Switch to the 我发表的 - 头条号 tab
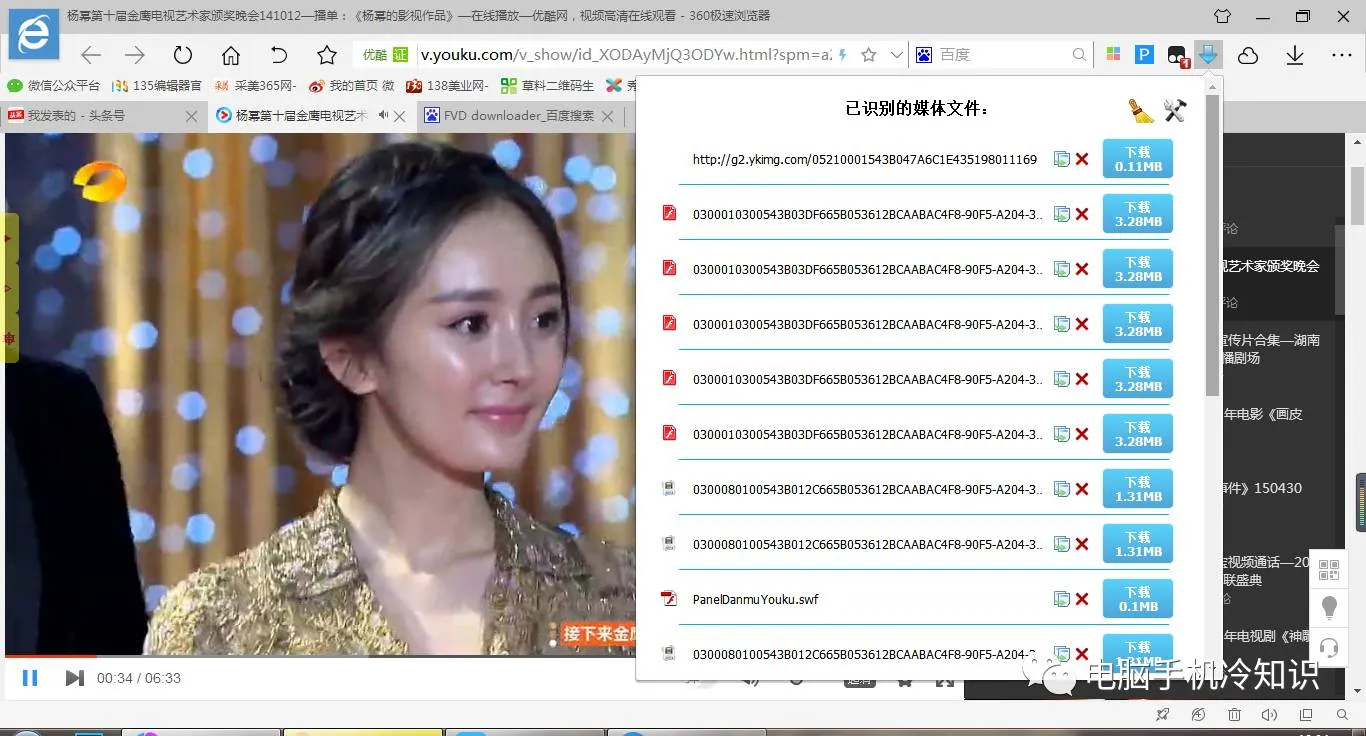Image resolution: width=1366 pixels, height=736 pixels. point(90,115)
